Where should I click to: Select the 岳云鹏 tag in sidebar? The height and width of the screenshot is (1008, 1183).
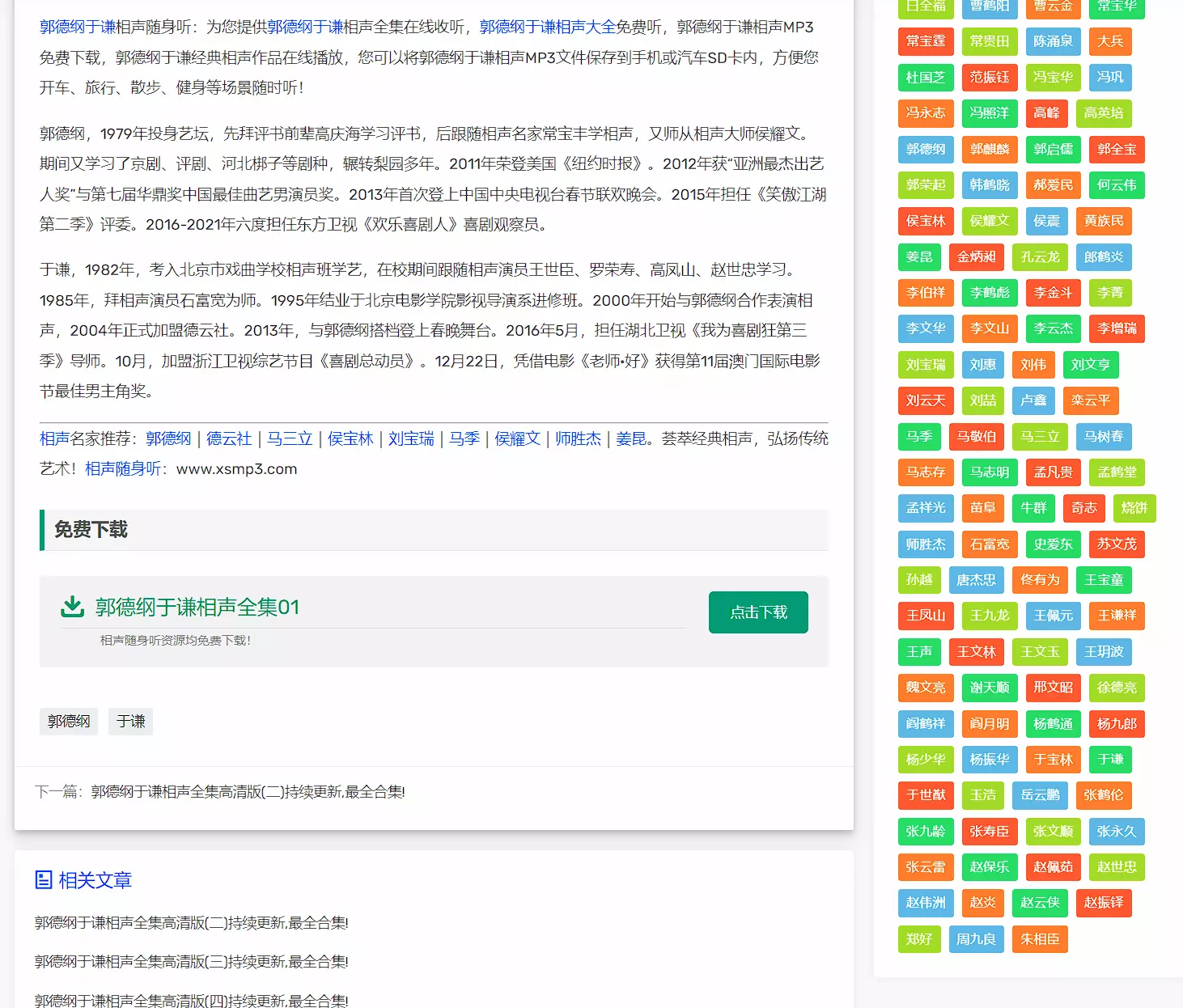point(1040,794)
